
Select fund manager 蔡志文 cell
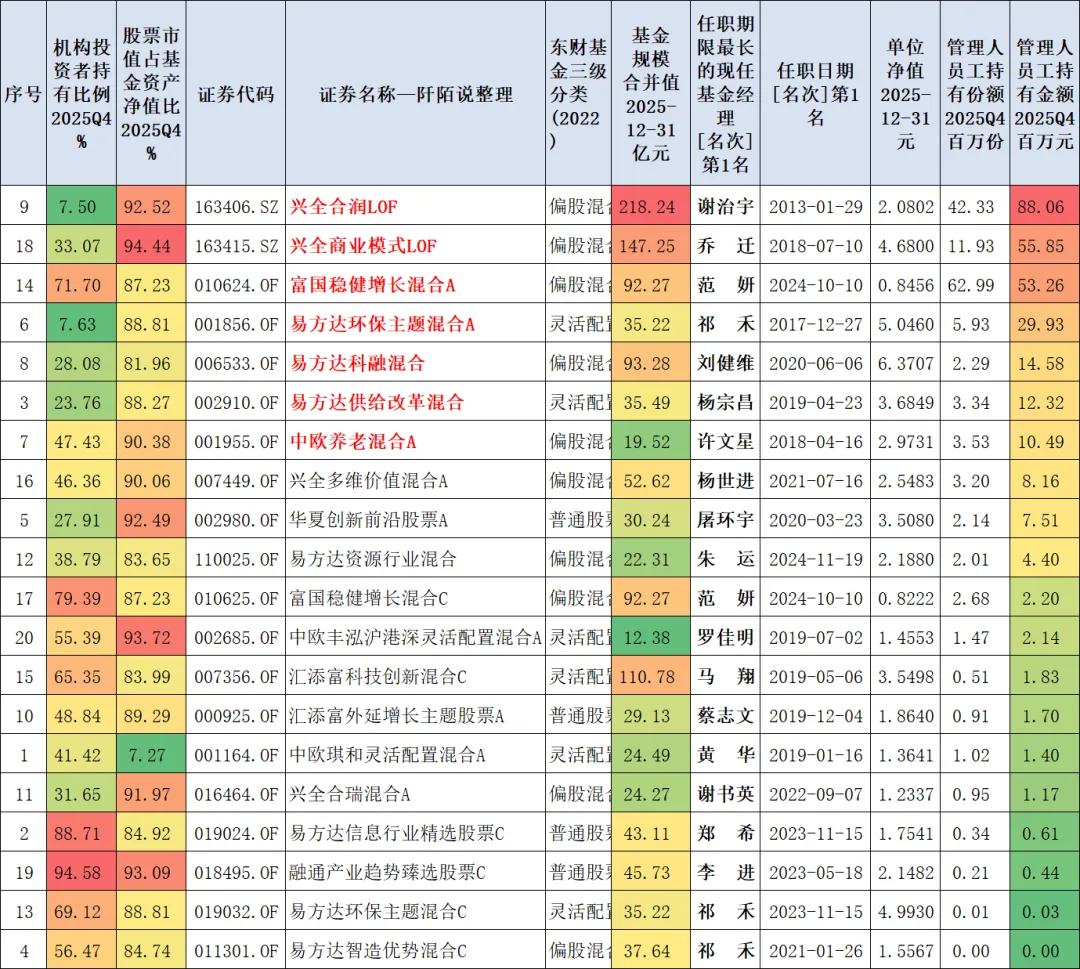pyautogui.click(x=725, y=716)
